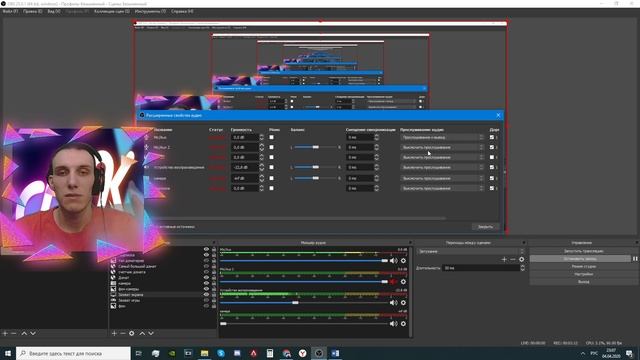
Task: Open Skype from the taskbar
Action: pos(221,353)
